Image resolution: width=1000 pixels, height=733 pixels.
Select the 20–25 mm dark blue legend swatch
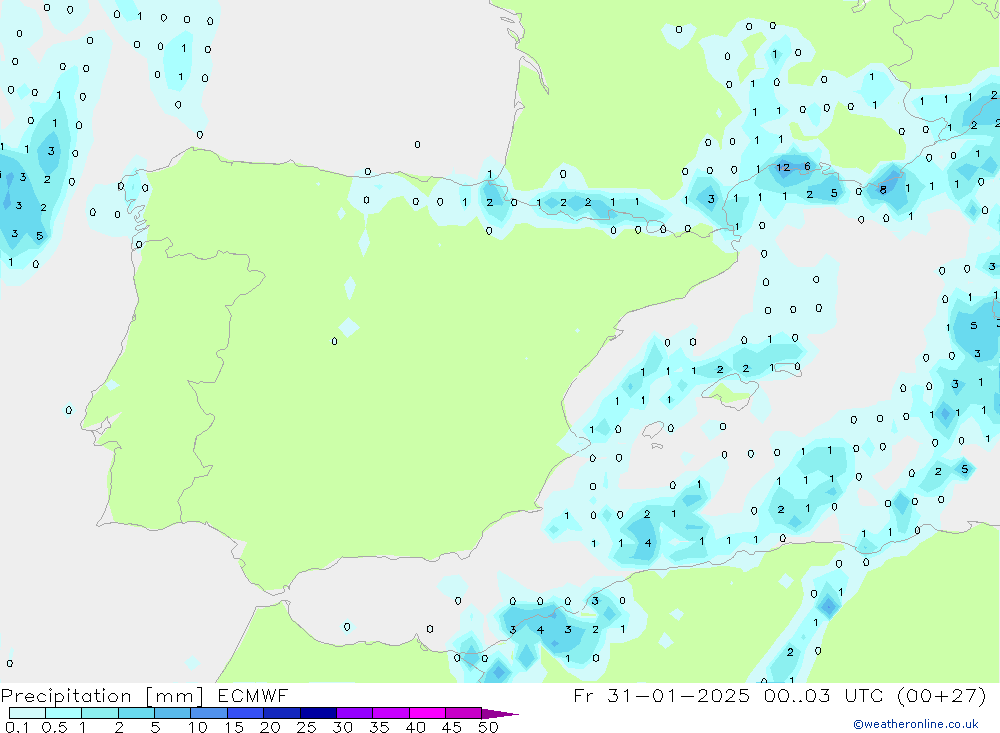pyautogui.click(x=281, y=713)
